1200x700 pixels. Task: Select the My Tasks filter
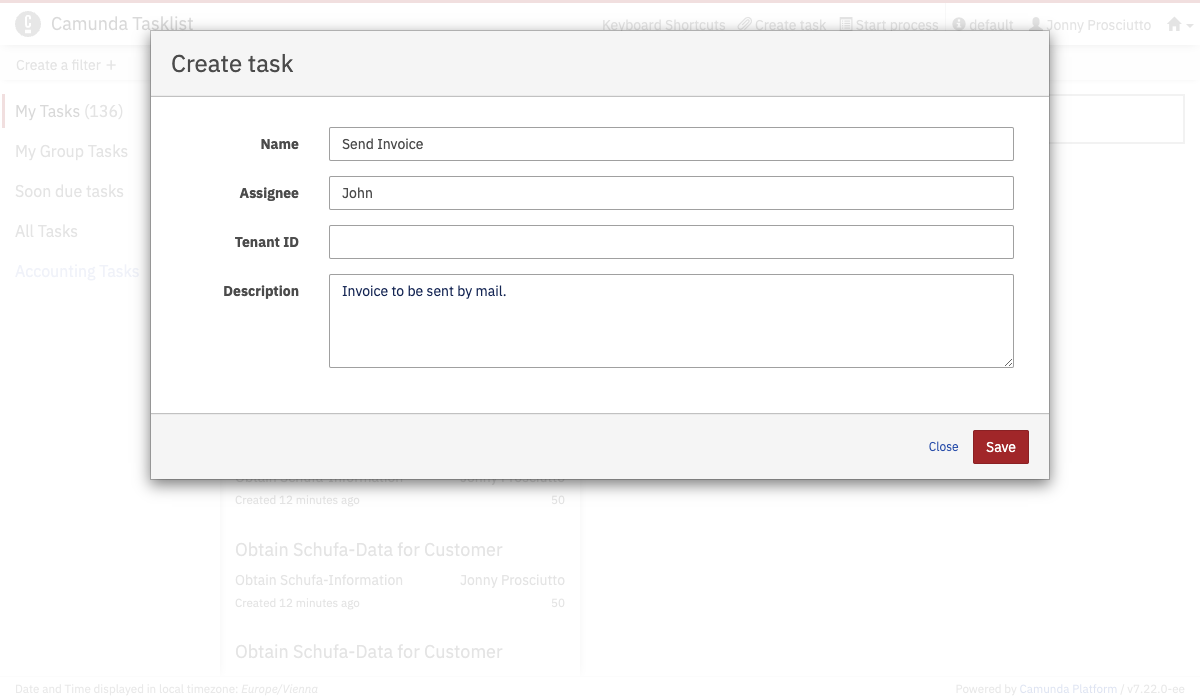pyautogui.click(x=69, y=111)
